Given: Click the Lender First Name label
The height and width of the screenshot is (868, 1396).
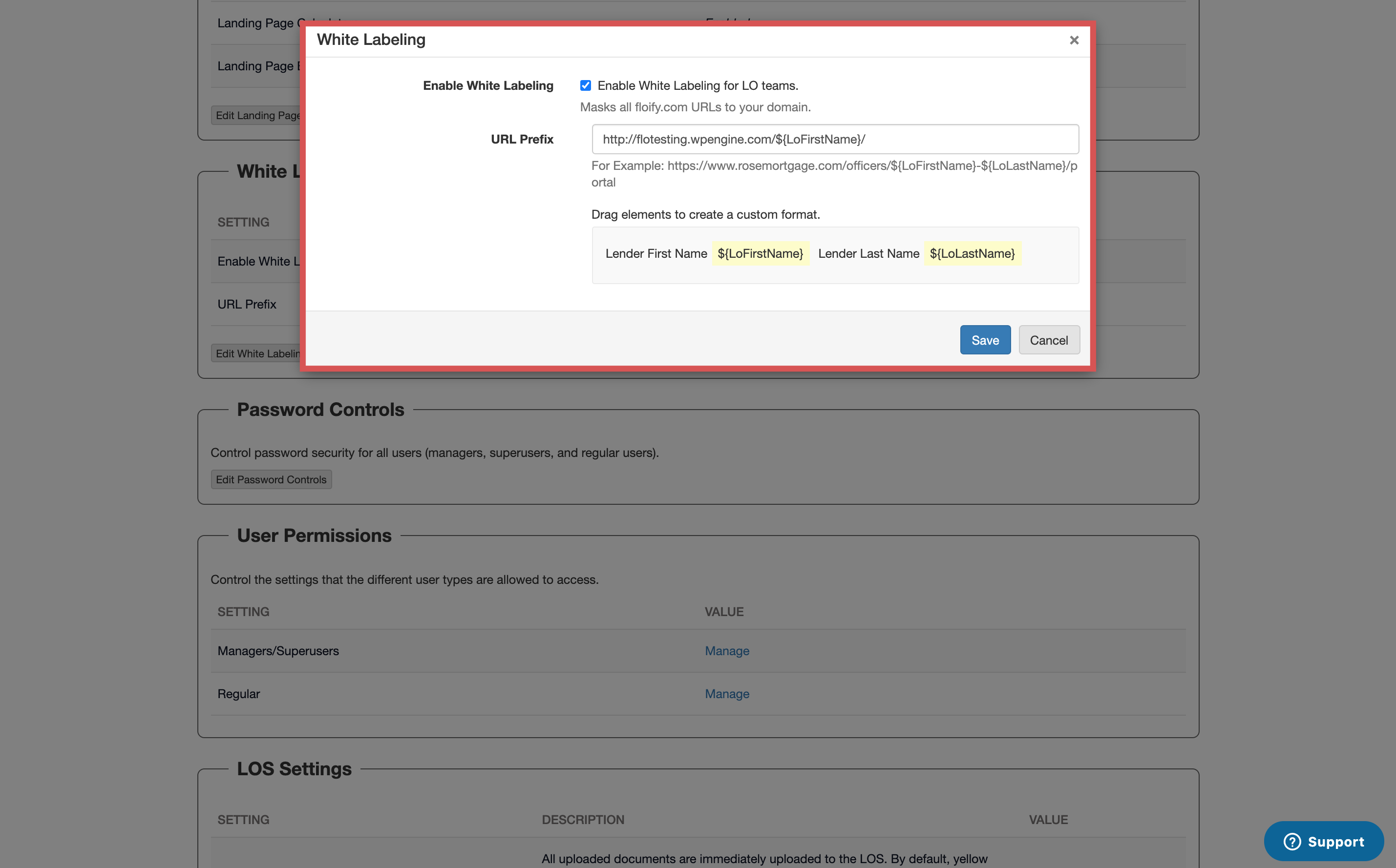Looking at the screenshot, I should pos(656,253).
